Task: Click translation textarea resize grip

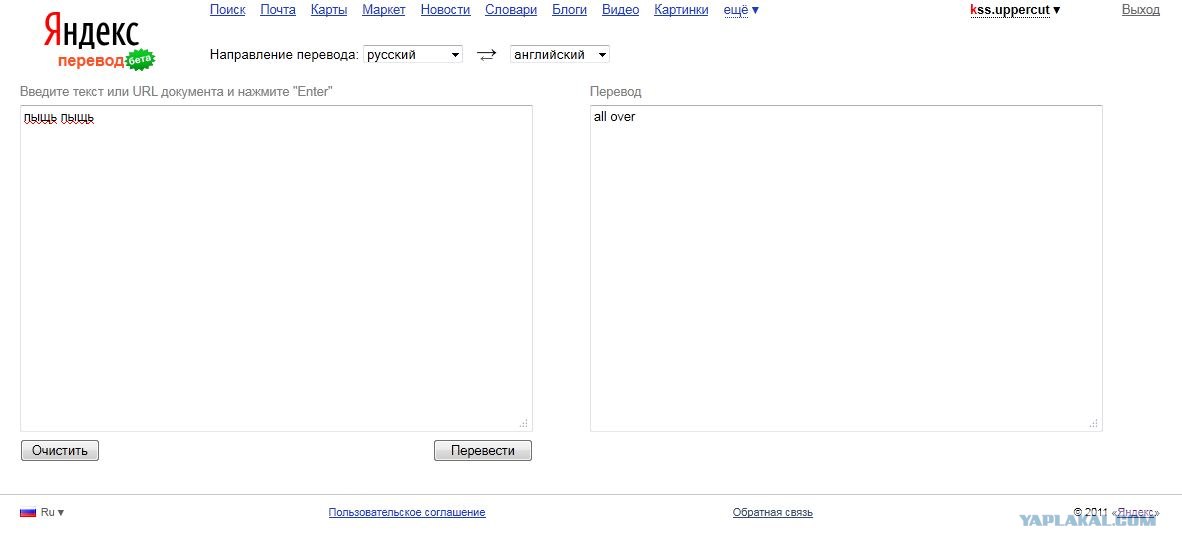Action: point(1094,423)
